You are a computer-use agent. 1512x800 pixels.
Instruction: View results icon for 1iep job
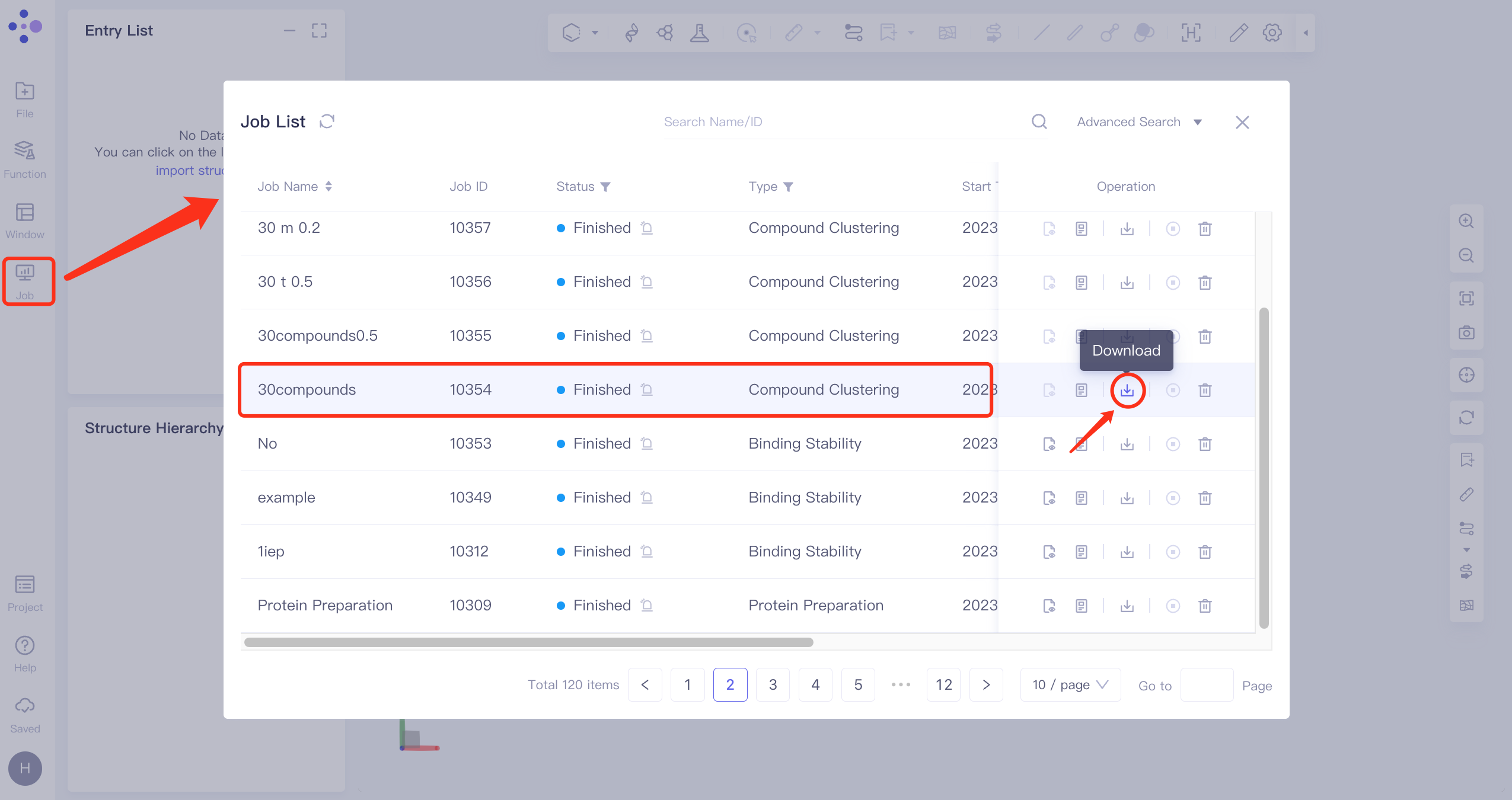(1048, 552)
